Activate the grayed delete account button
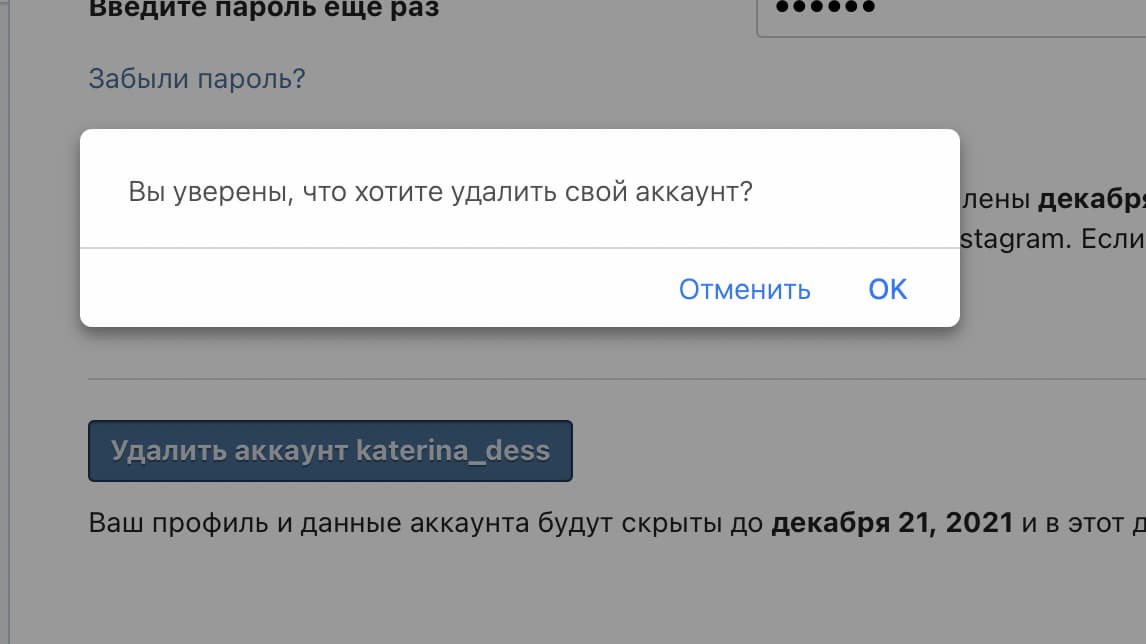 pyautogui.click(x=330, y=451)
